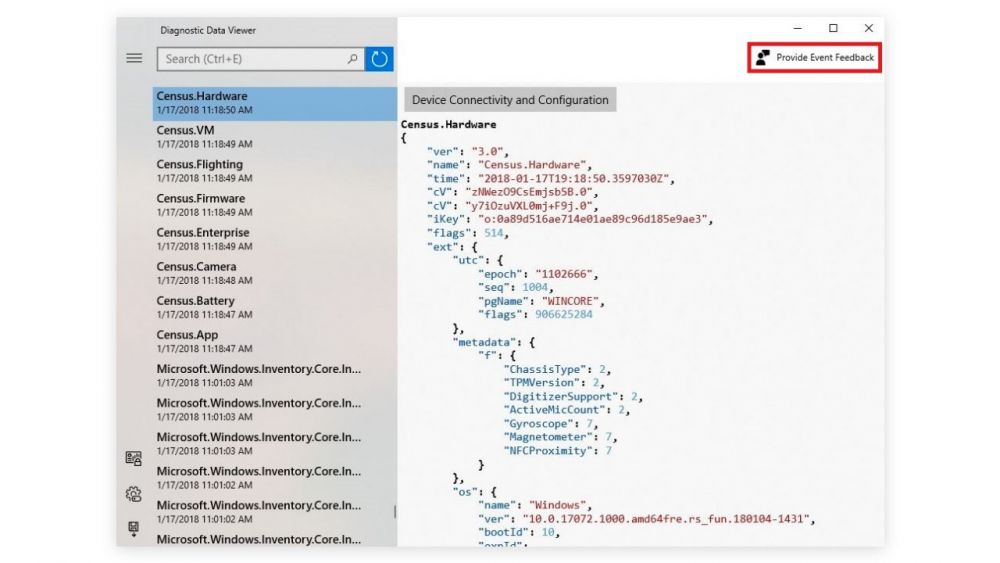Viewport: 1000px width, 563px height.
Task: Select the Census.VM event
Action: coord(275,137)
